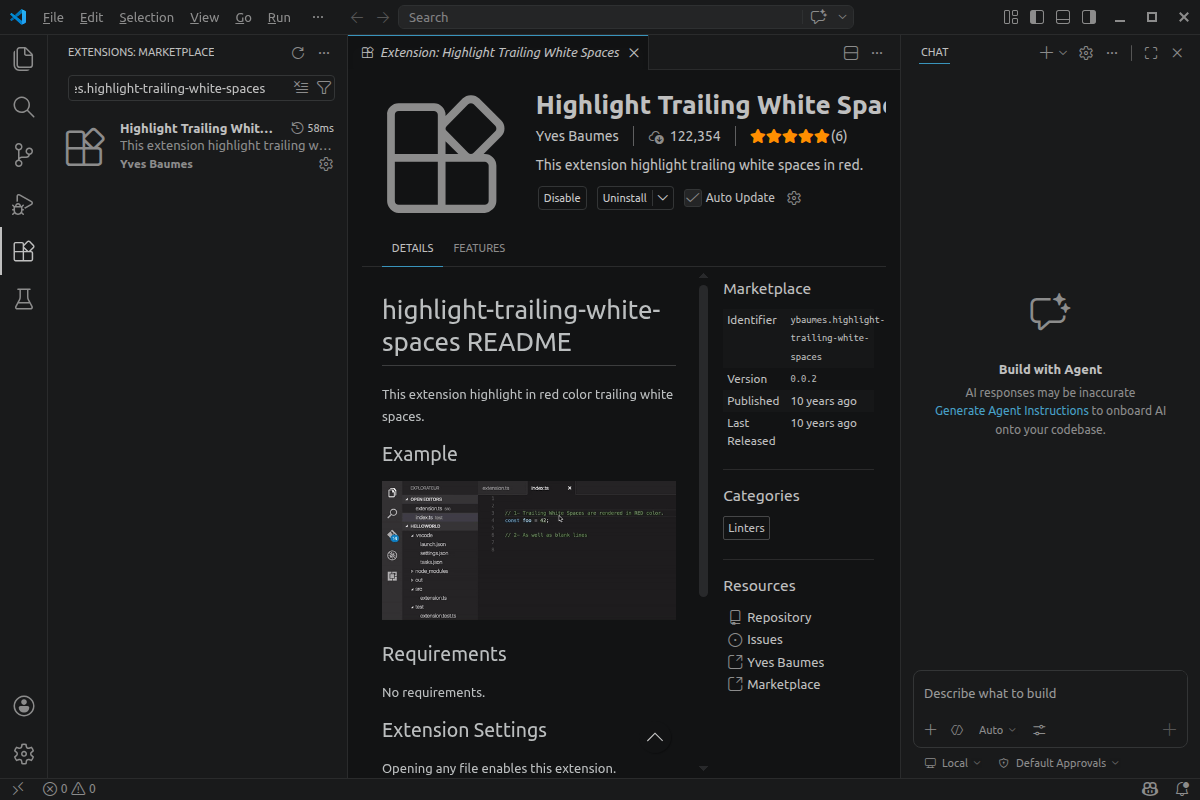Image resolution: width=1200 pixels, height=800 pixels.
Task: Maximize the chat panel
Action: point(1151,53)
